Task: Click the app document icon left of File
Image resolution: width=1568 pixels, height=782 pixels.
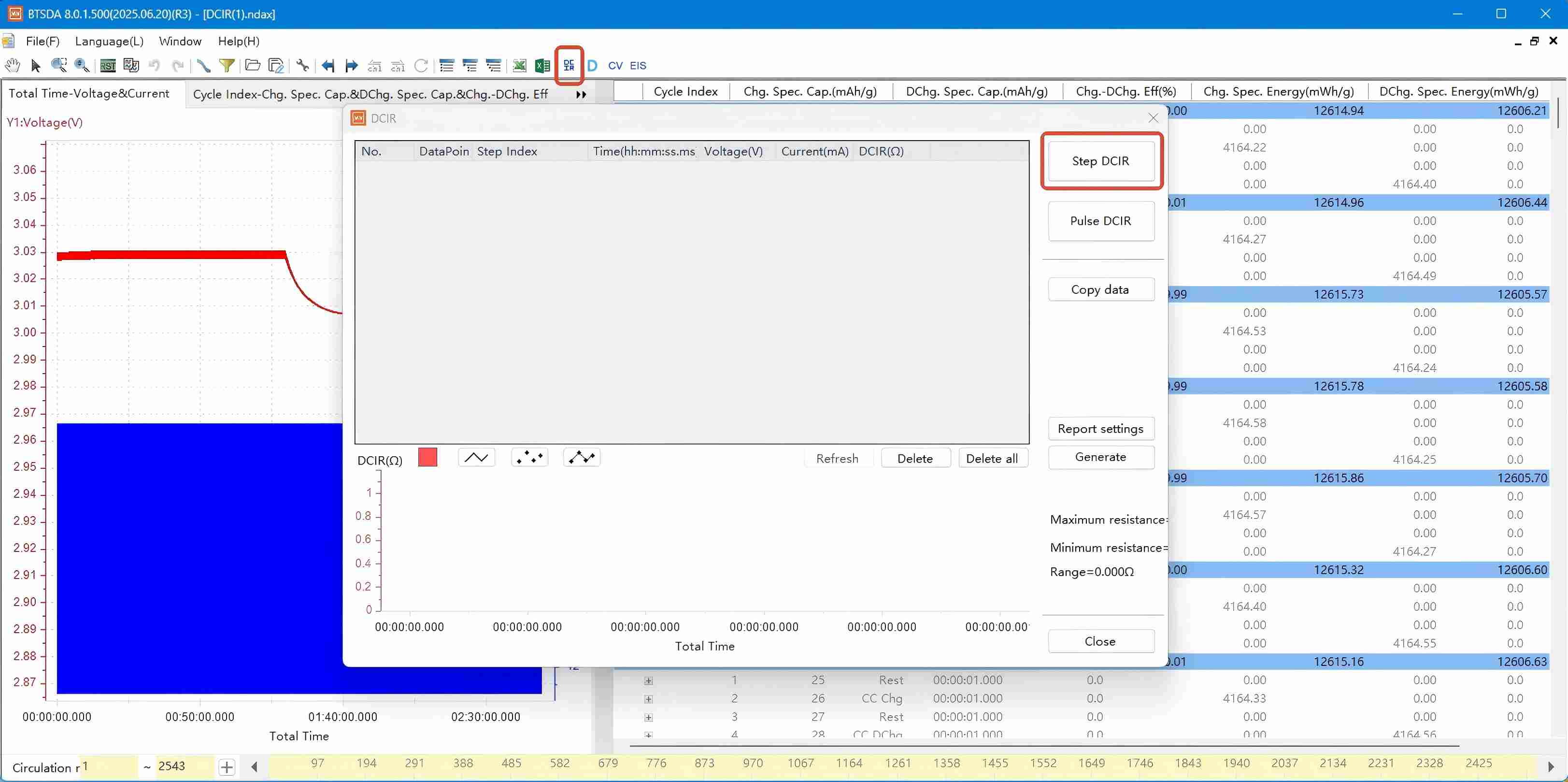Action: [8, 42]
